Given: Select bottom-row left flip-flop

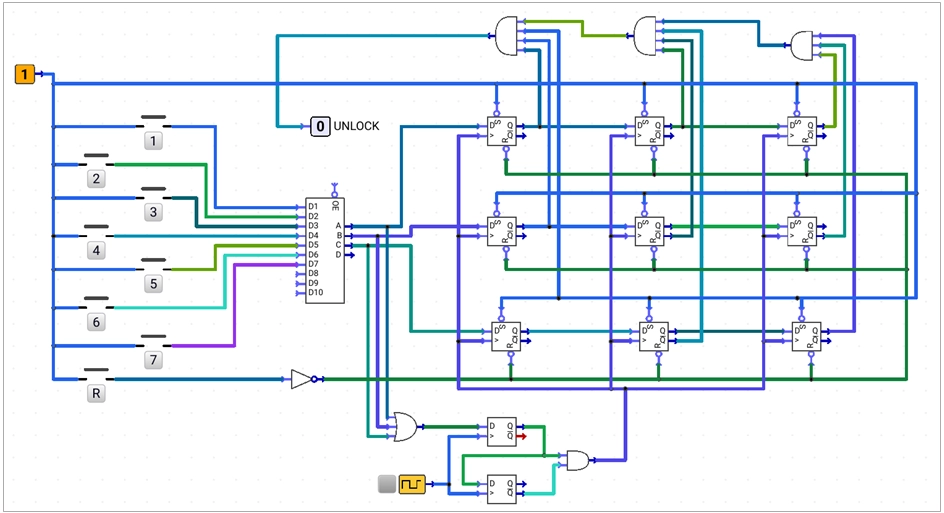Looking at the screenshot, I should [506, 336].
